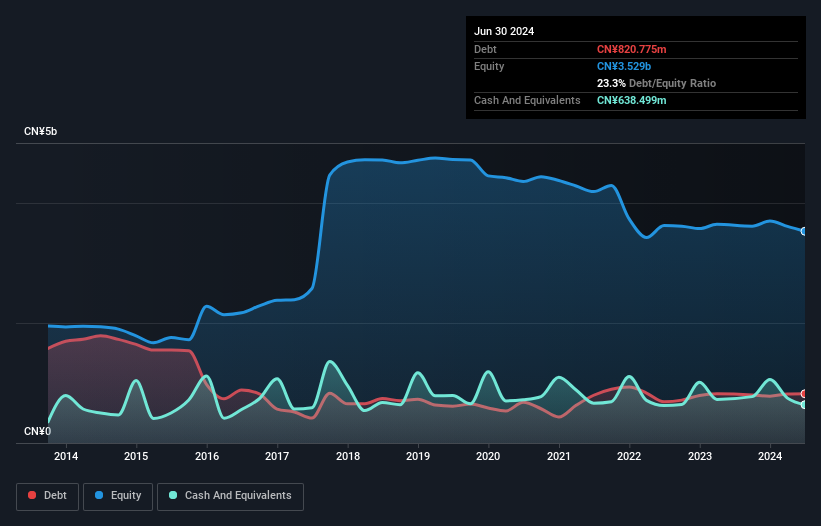This screenshot has height=526, width=821.
Task: Click the 2022 x-axis label
Action: pos(629,456)
